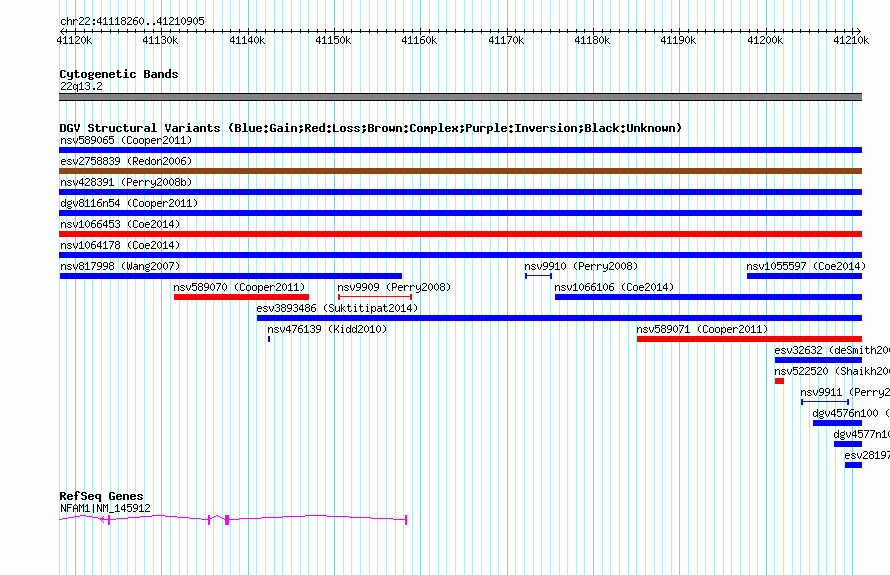
Task: Select the dgv4576n100 blue bar
Action: click(837, 423)
